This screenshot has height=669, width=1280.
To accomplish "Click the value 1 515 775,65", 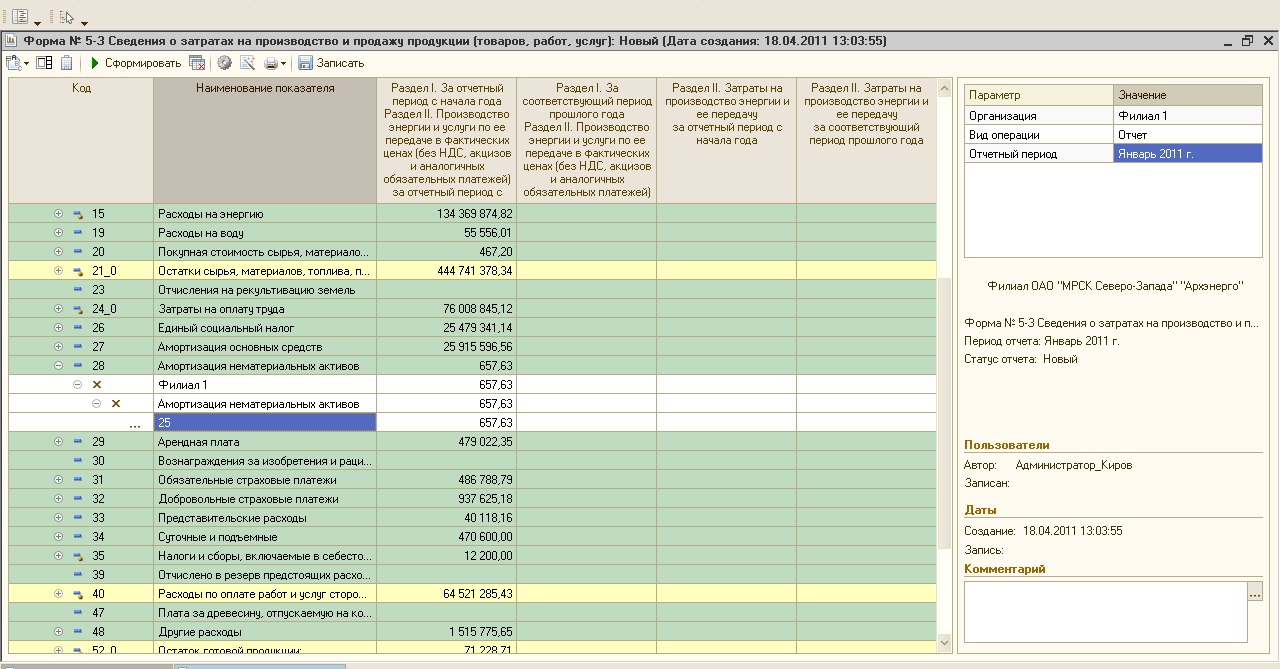I will tap(481, 632).
